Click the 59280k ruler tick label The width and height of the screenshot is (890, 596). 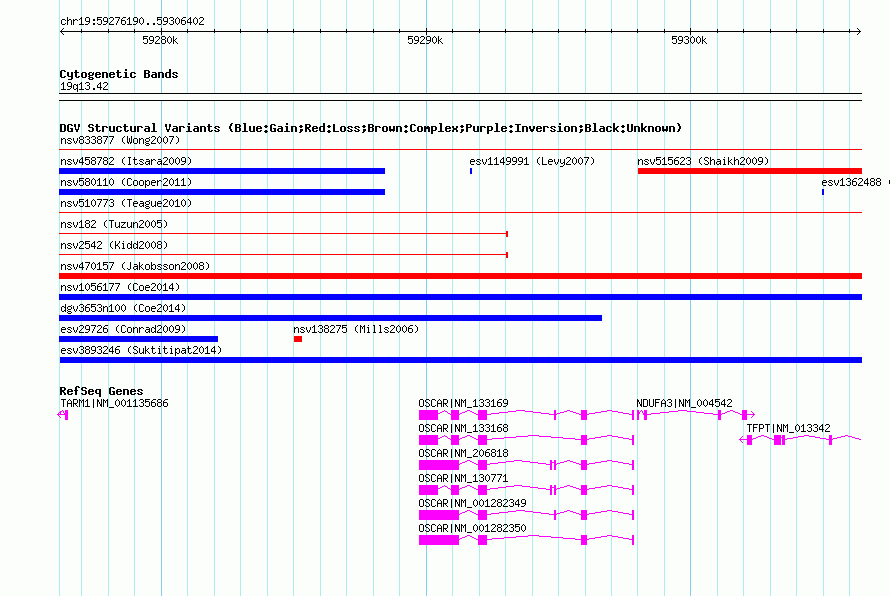tap(160, 40)
